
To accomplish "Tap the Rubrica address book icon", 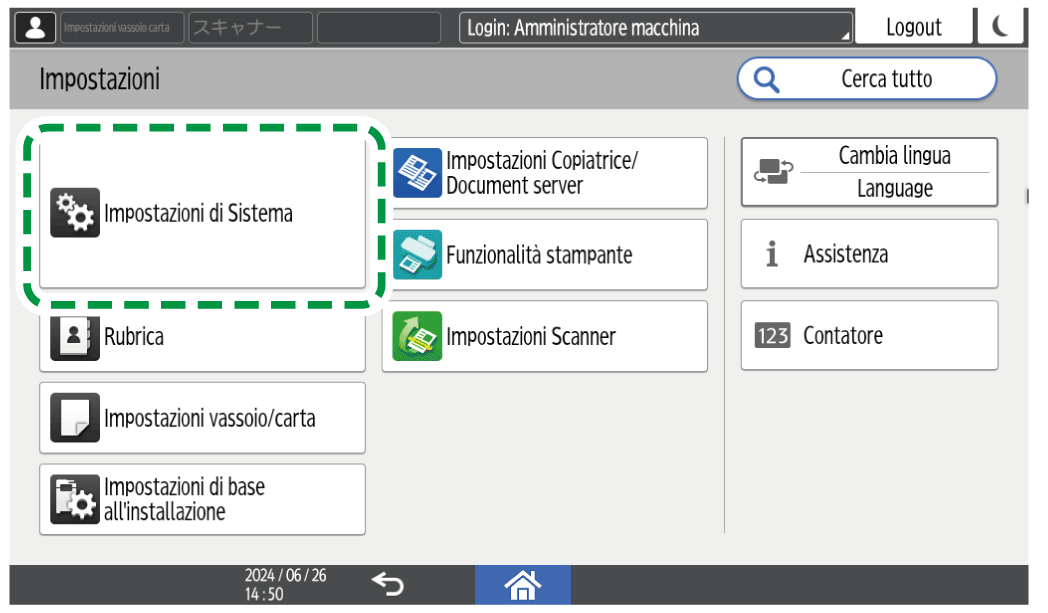I will (75, 338).
